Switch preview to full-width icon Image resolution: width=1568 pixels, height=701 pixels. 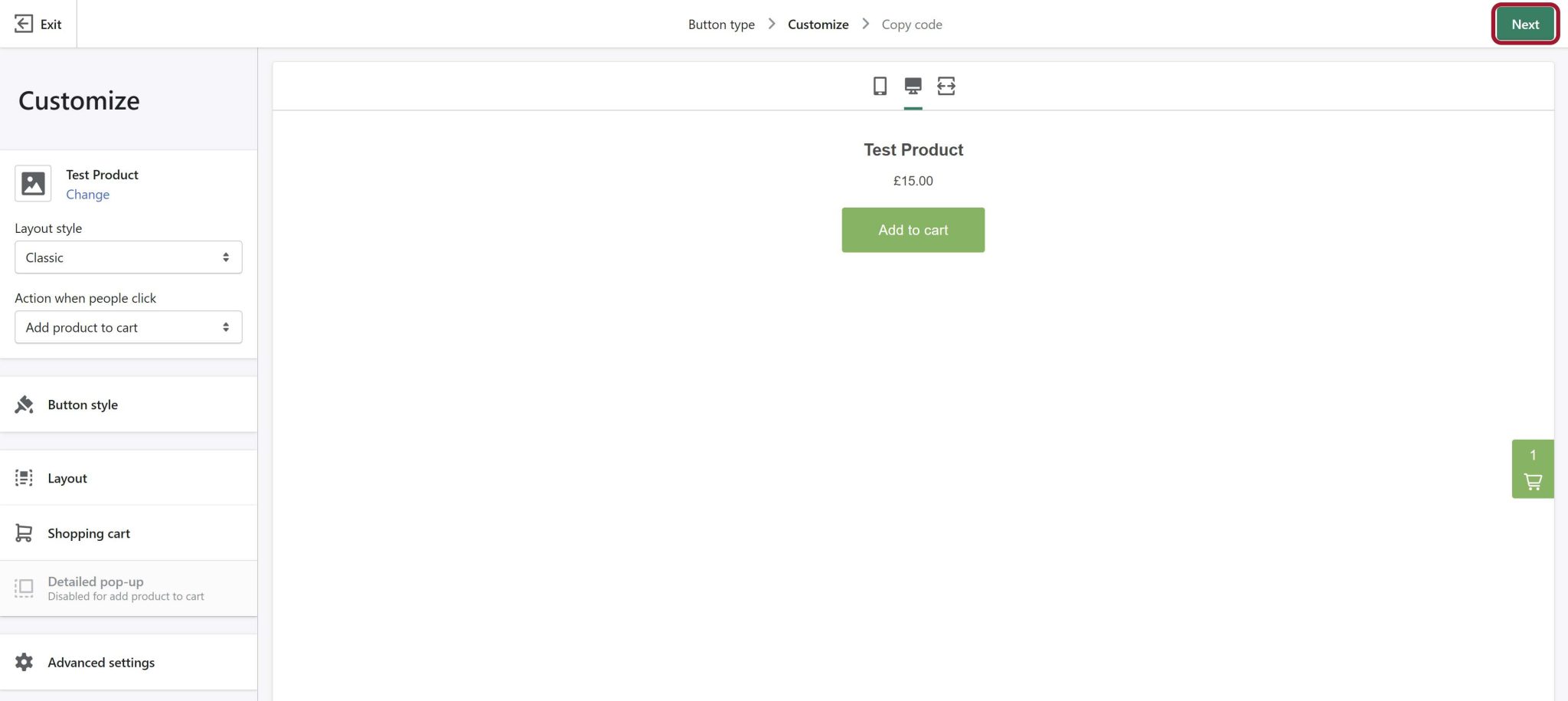(946, 86)
